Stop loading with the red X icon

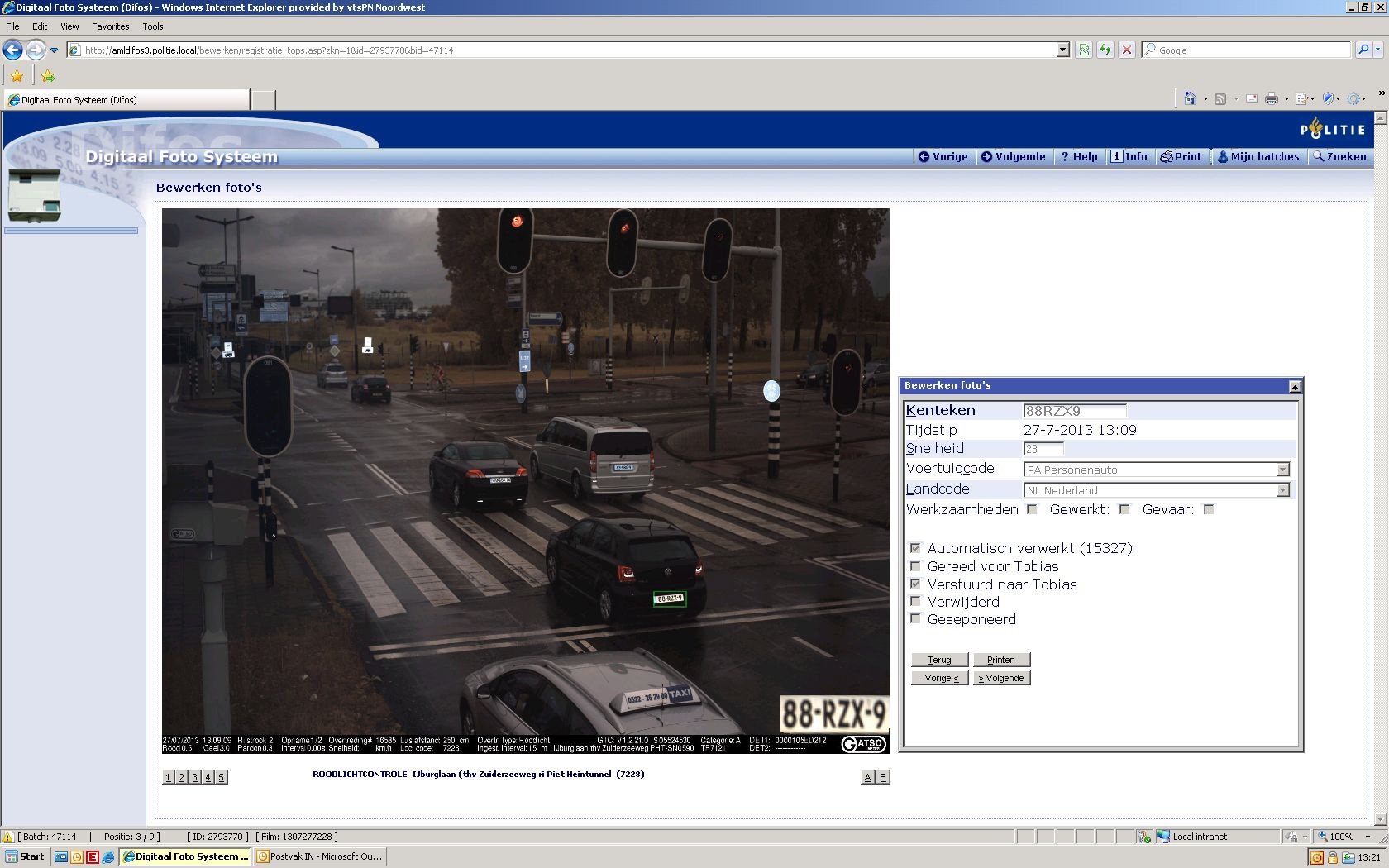point(1126,50)
